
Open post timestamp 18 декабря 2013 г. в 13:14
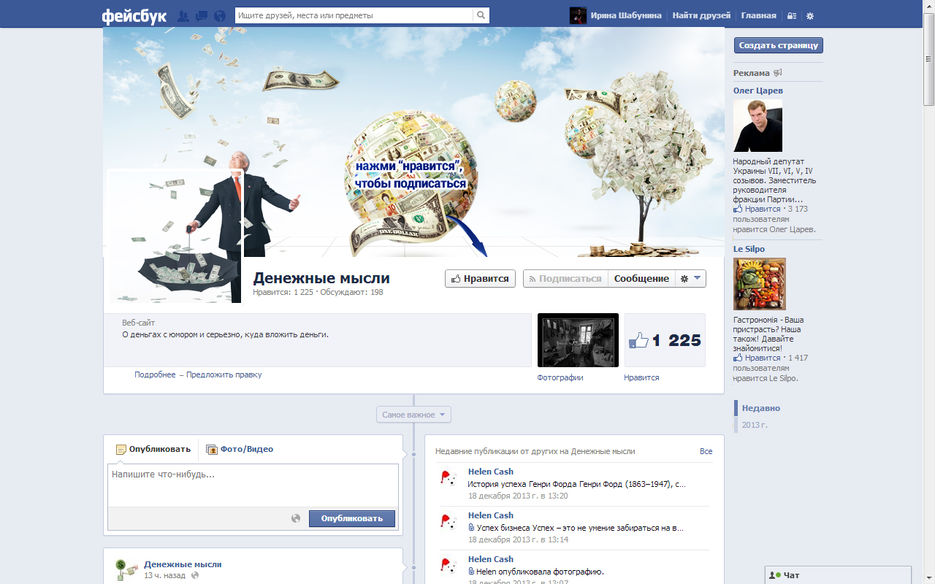tap(518, 540)
